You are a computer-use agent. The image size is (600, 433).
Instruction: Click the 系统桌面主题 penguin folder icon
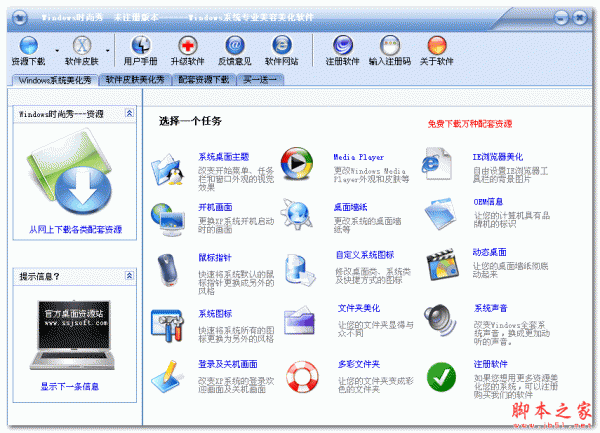167,170
